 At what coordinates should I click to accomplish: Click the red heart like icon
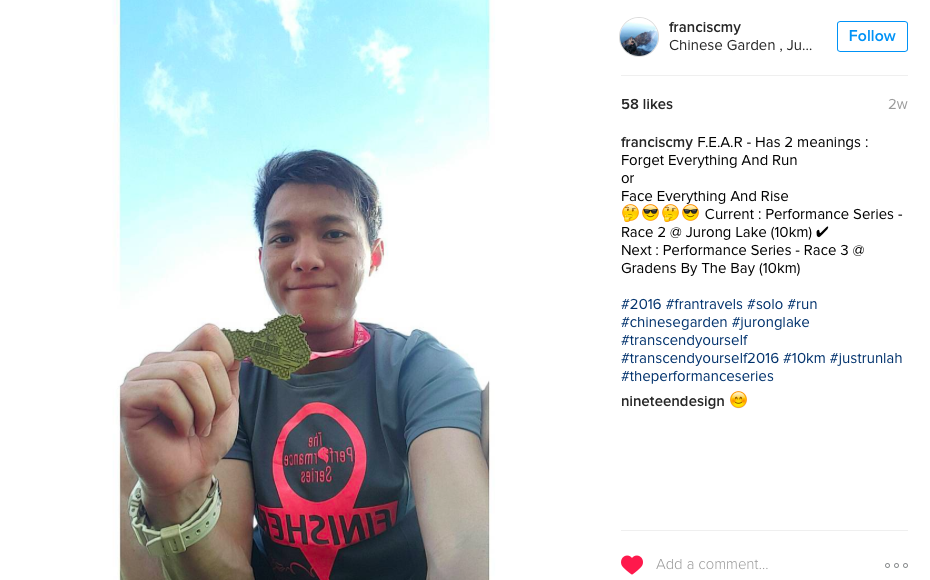632,564
